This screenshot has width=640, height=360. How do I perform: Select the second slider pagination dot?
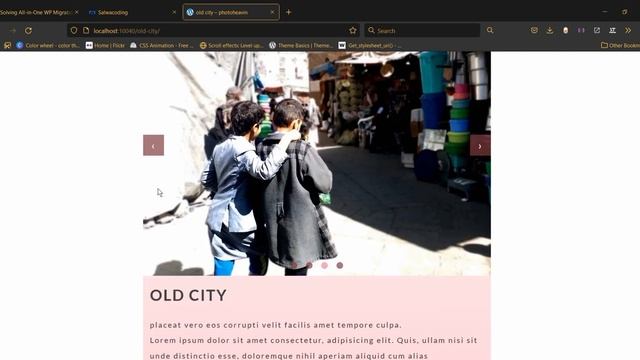309,265
